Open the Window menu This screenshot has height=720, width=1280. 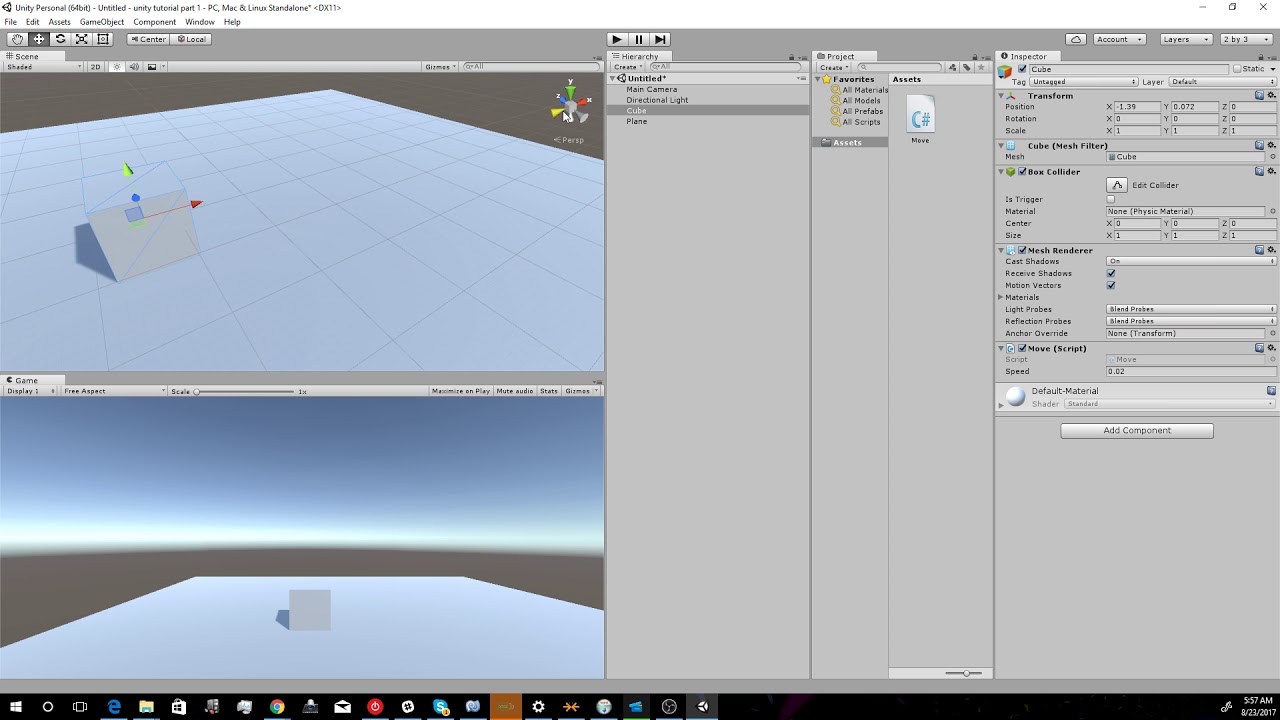click(199, 22)
